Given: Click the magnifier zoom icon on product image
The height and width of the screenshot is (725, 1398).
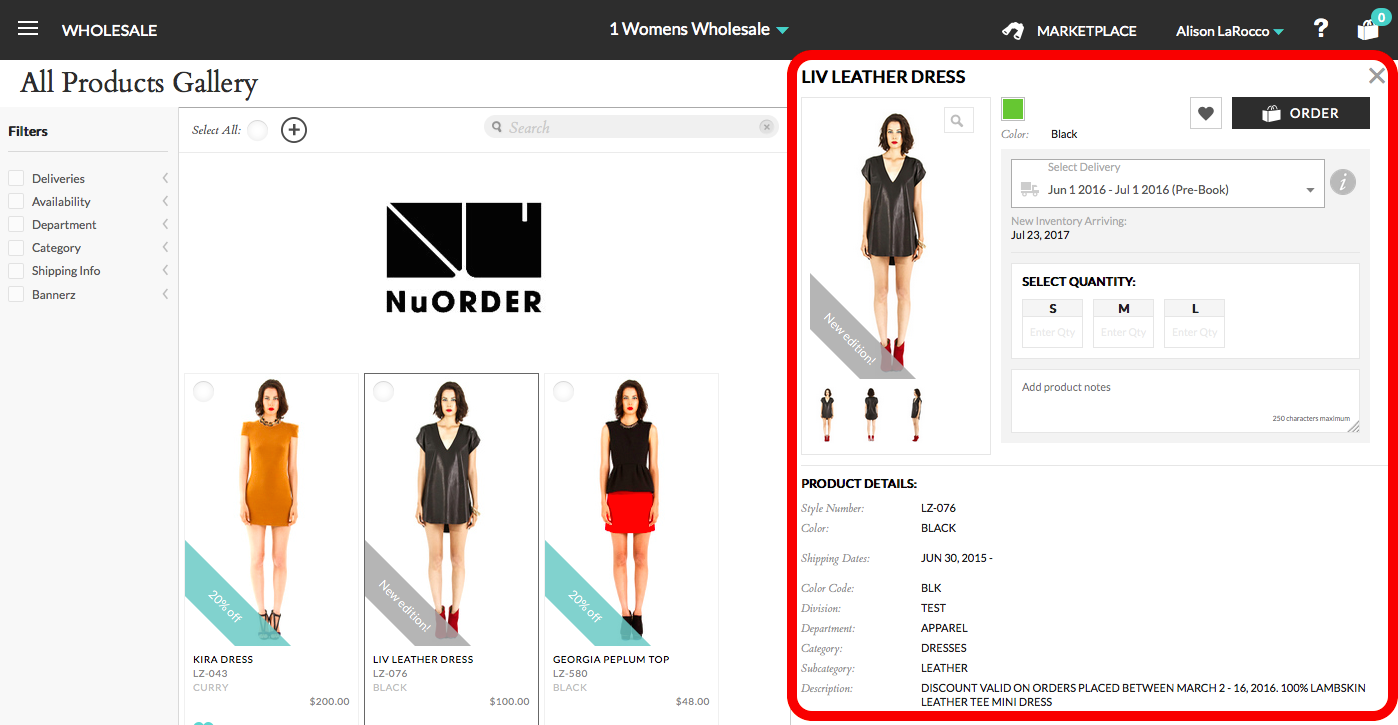Looking at the screenshot, I should [x=958, y=120].
